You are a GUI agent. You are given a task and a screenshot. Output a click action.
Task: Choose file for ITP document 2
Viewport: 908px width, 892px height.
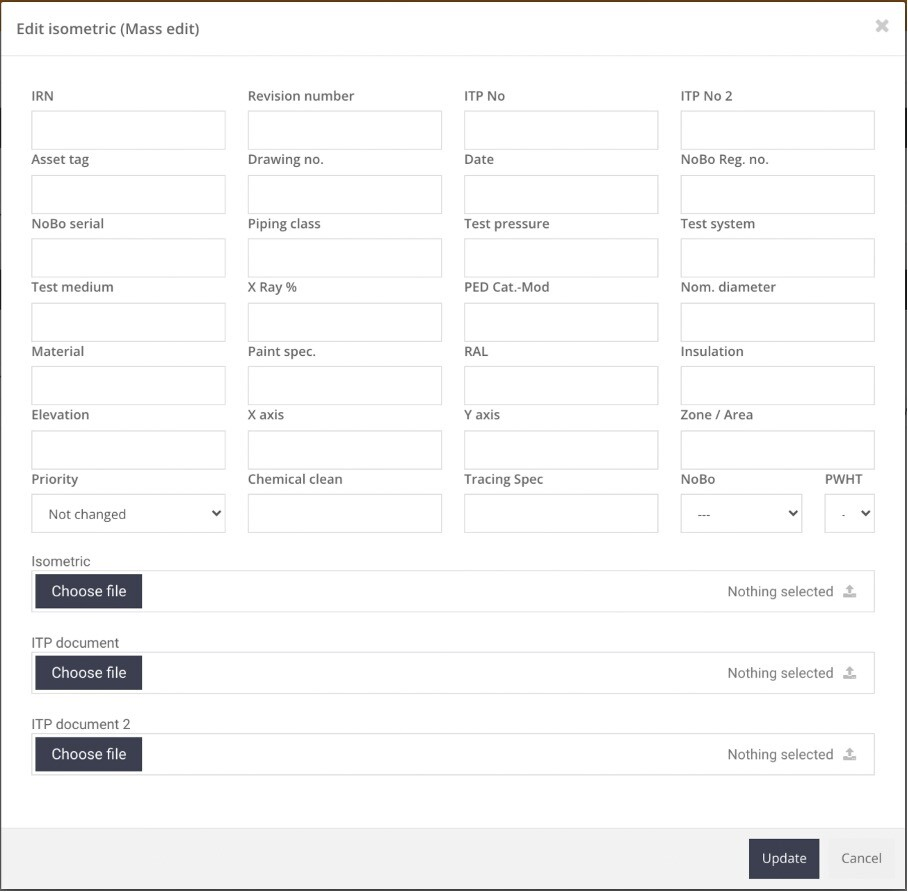89,754
